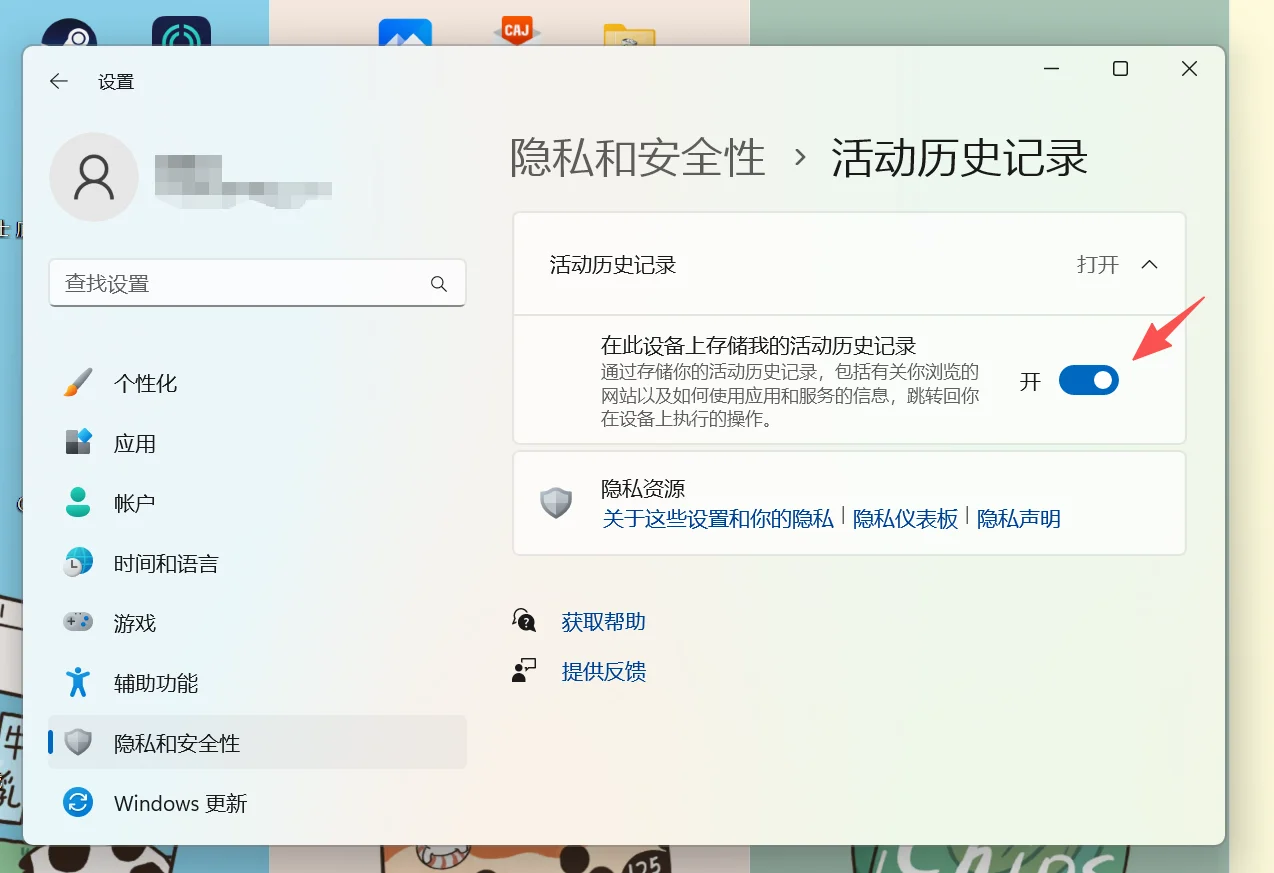Open the blue mountain desktop icon
Image resolution: width=1274 pixels, height=873 pixels.
click(405, 33)
